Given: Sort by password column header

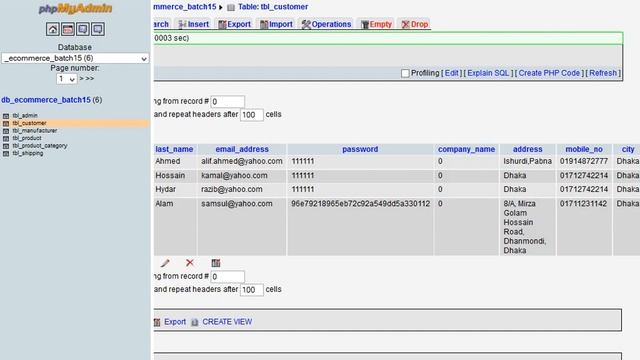Looking at the screenshot, I should 360,149.
